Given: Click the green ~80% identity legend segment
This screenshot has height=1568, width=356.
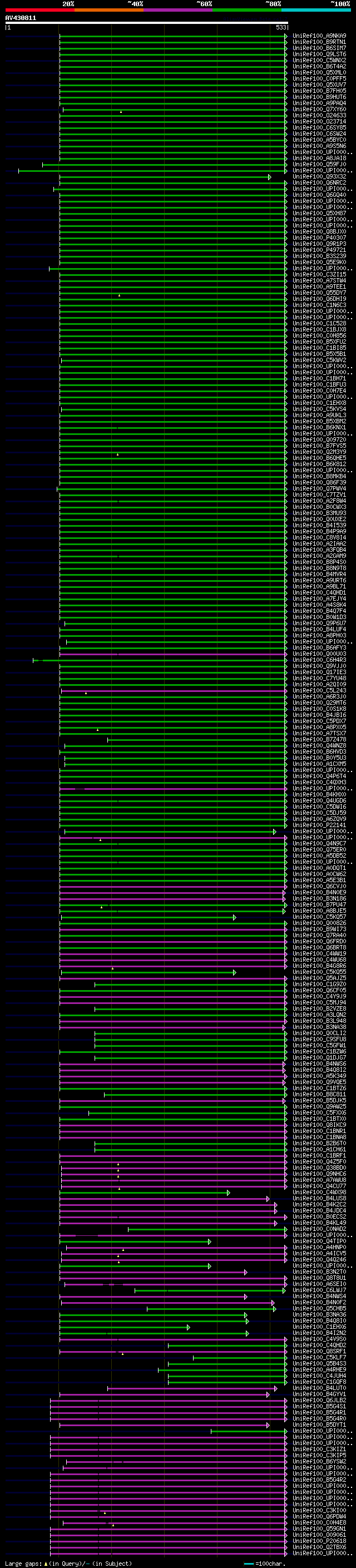Looking at the screenshot, I should click(247, 10).
